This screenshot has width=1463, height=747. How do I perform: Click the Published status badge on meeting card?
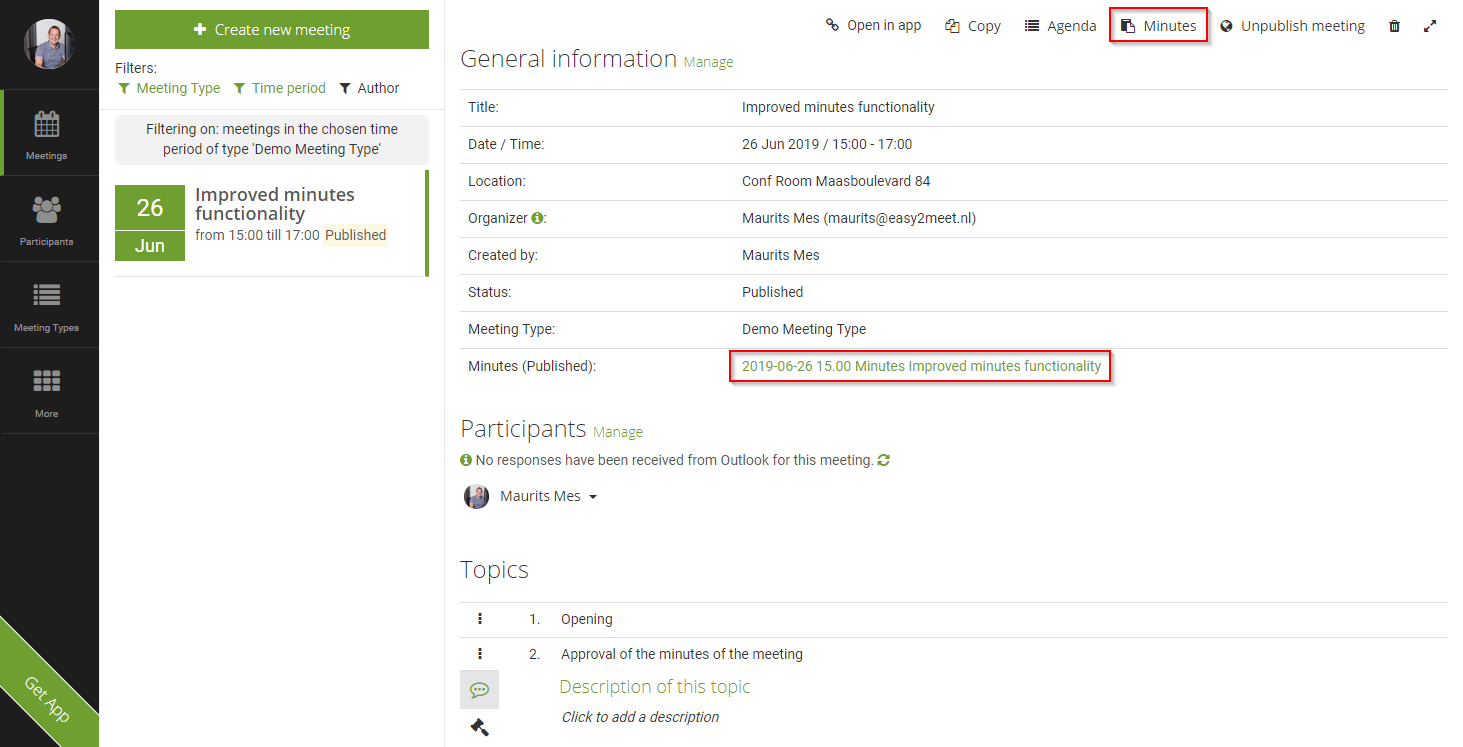355,235
